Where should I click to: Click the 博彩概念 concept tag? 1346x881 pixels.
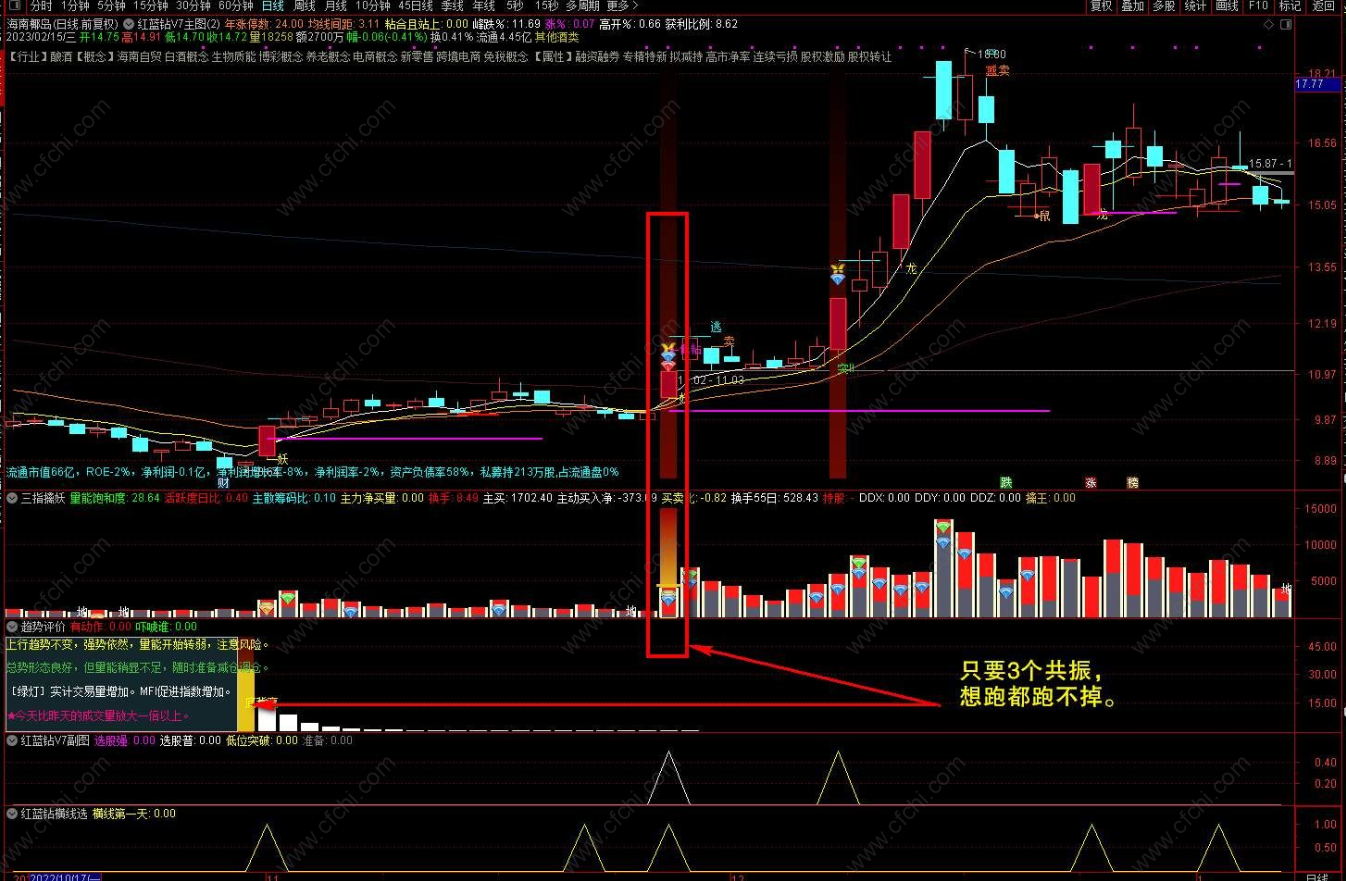pos(281,57)
